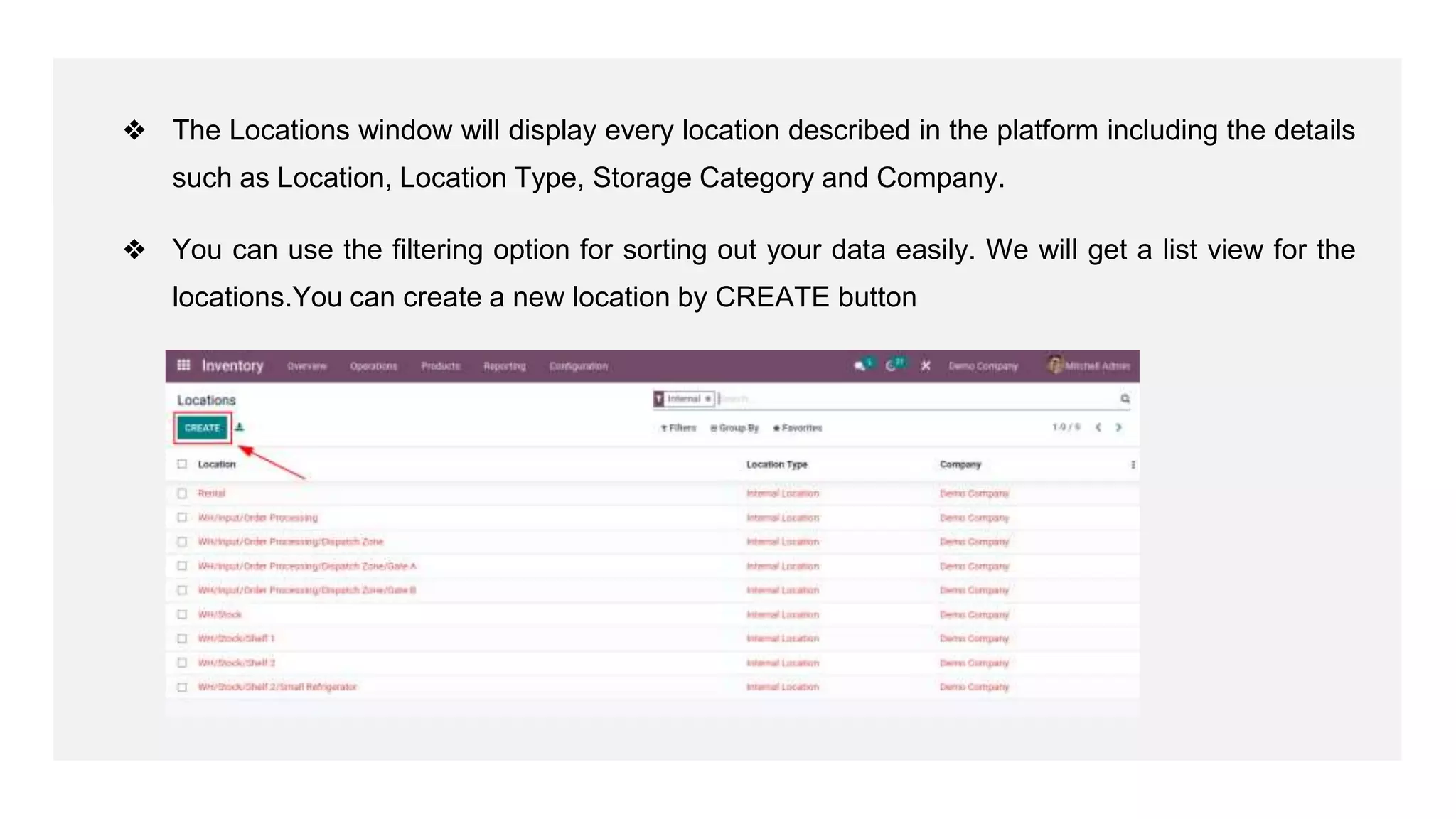Viewport: 1456px width, 819px height.
Task: Open the Products menu
Action: 441,366
